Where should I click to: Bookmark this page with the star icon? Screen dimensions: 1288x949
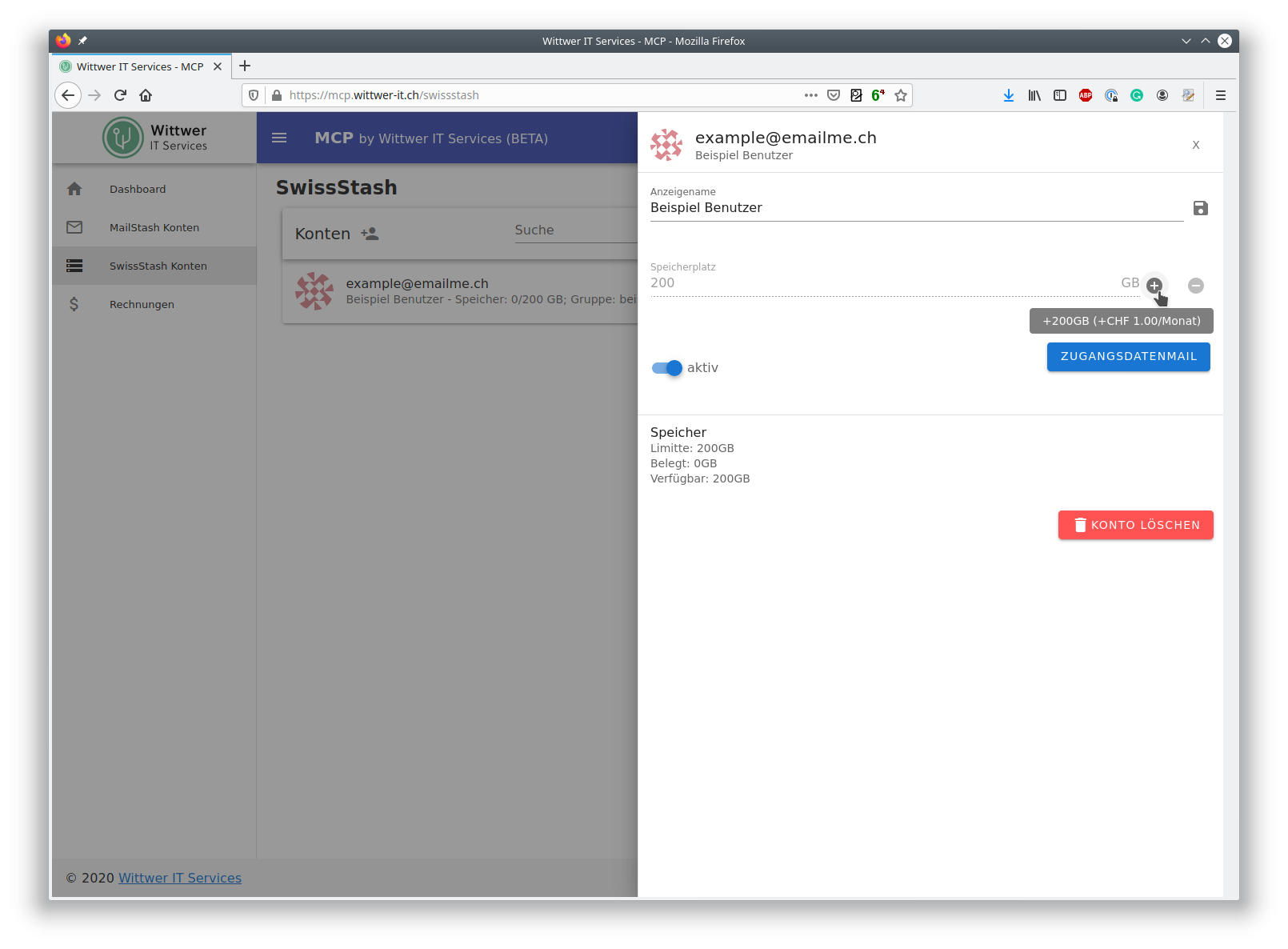point(901,95)
